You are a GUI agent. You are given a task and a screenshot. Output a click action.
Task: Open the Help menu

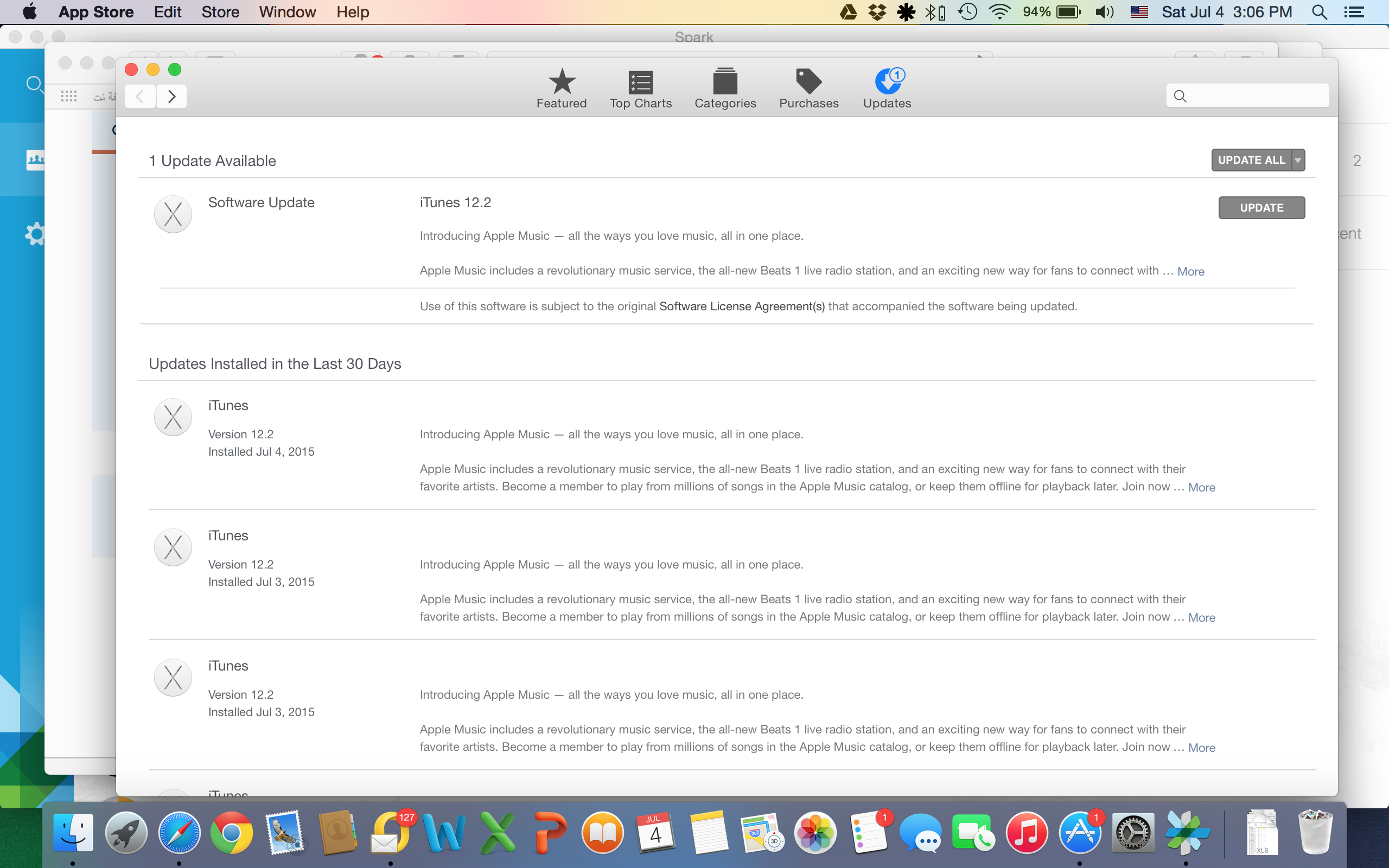[x=353, y=12]
